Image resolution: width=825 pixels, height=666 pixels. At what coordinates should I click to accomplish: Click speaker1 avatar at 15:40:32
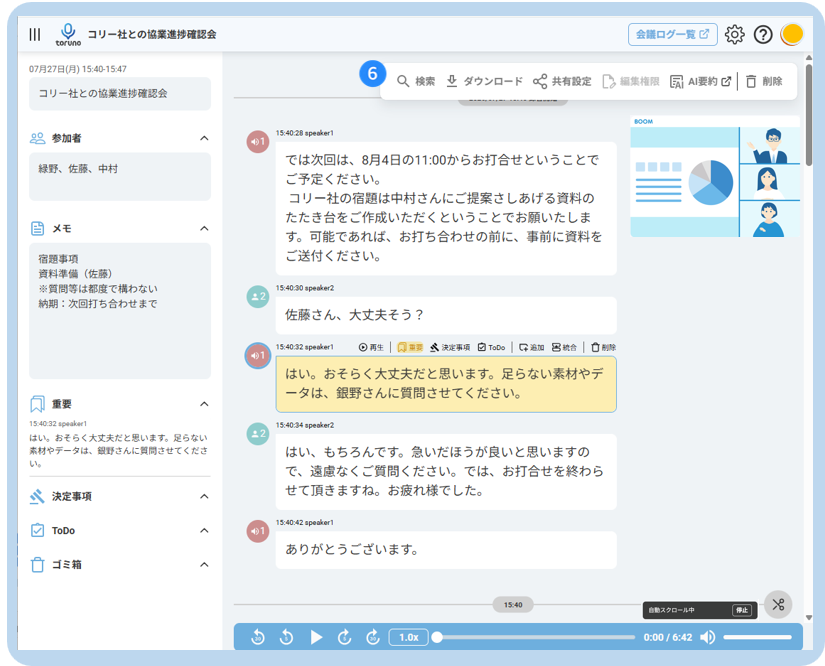[258, 356]
